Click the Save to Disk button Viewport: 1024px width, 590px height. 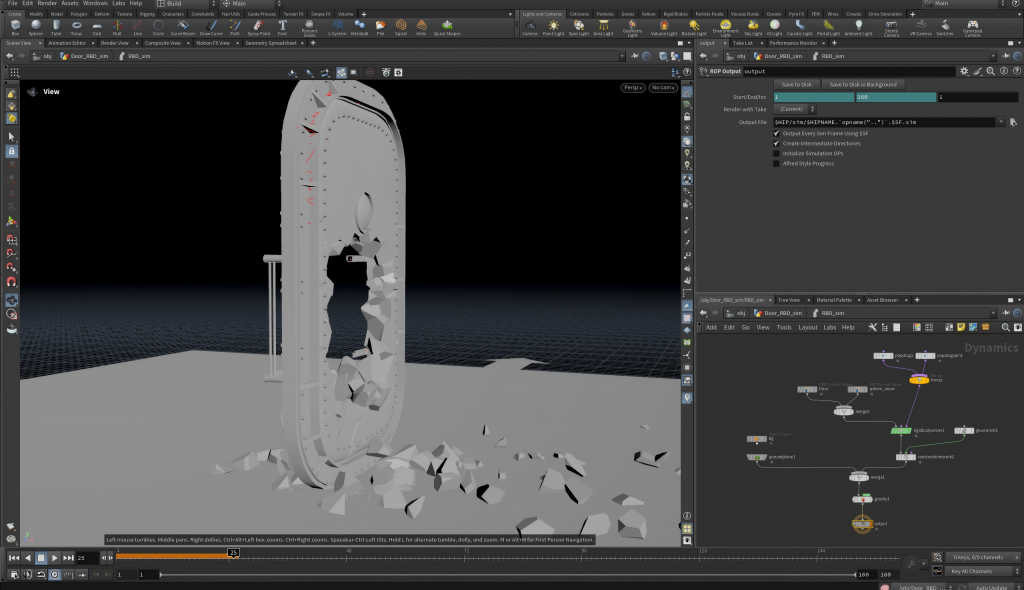pos(797,84)
